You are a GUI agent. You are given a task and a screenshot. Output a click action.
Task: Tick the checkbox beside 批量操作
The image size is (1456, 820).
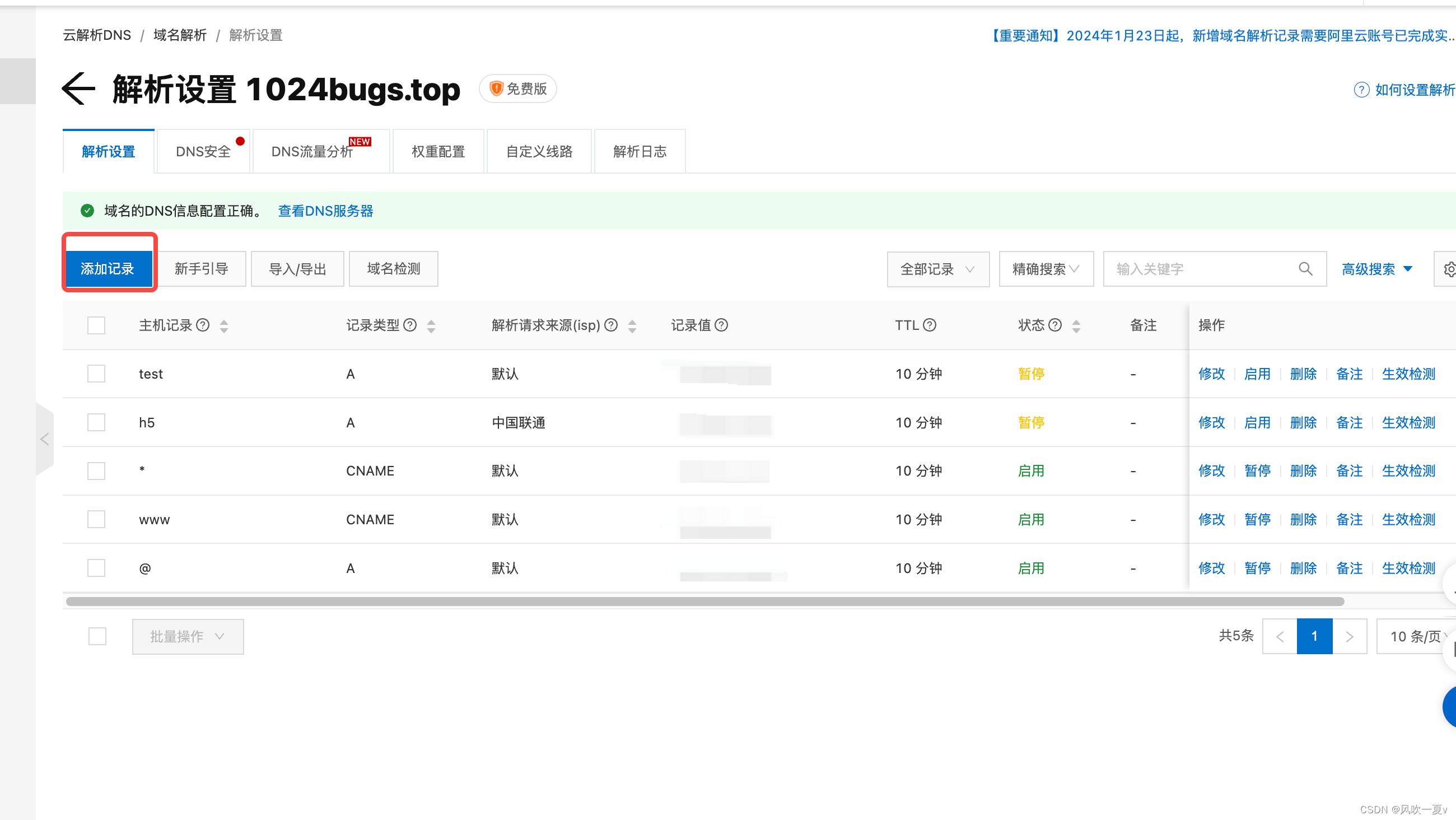[x=97, y=636]
